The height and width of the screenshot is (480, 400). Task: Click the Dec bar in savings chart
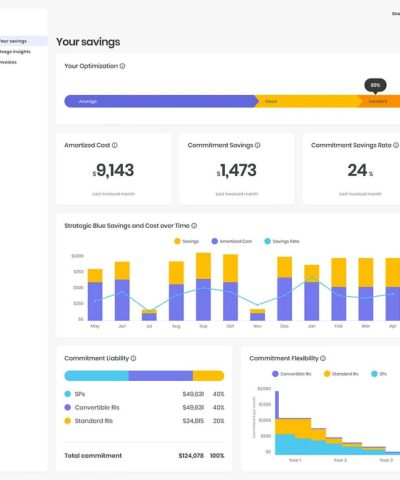tap(285, 289)
